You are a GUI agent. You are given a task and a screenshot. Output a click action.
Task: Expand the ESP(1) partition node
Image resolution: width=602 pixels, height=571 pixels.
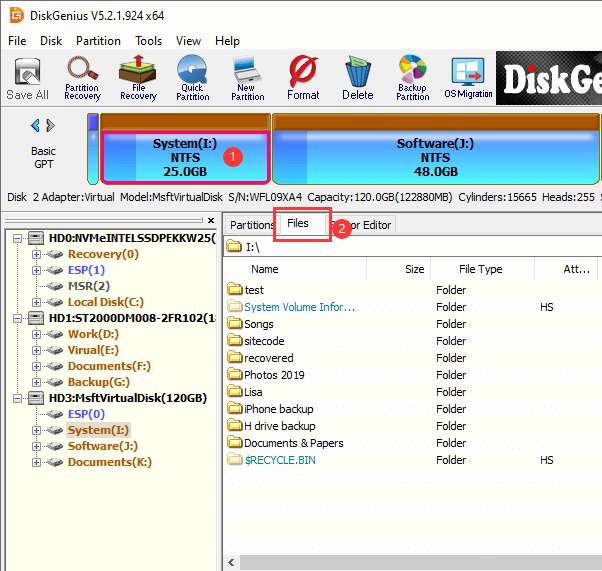point(36,270)
